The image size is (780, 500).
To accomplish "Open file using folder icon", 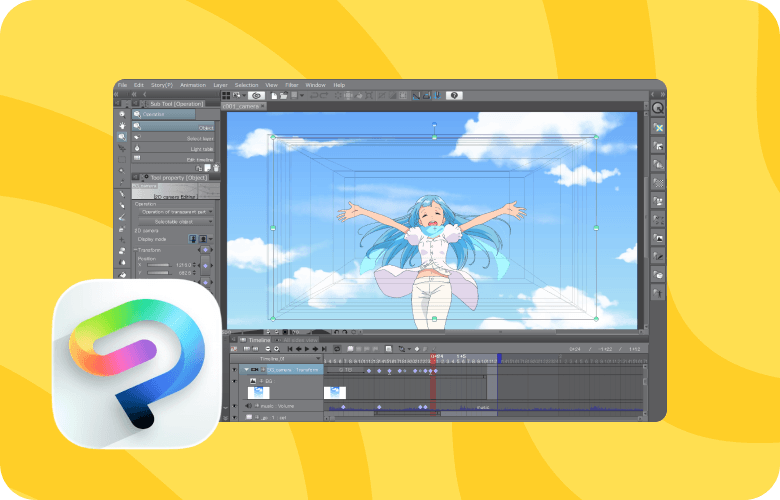I will 284,96.
